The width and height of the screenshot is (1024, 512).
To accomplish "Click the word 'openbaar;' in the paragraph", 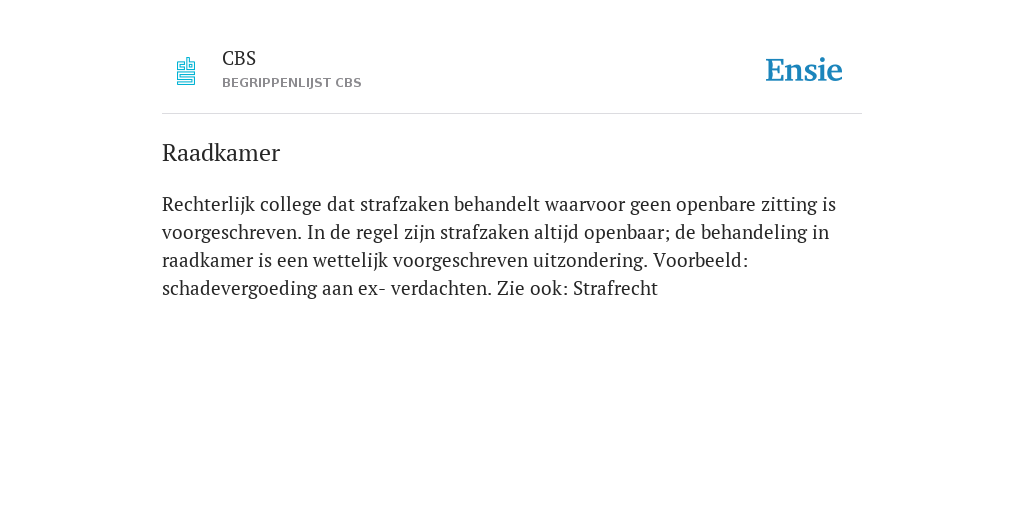I will tap(627, 233).
